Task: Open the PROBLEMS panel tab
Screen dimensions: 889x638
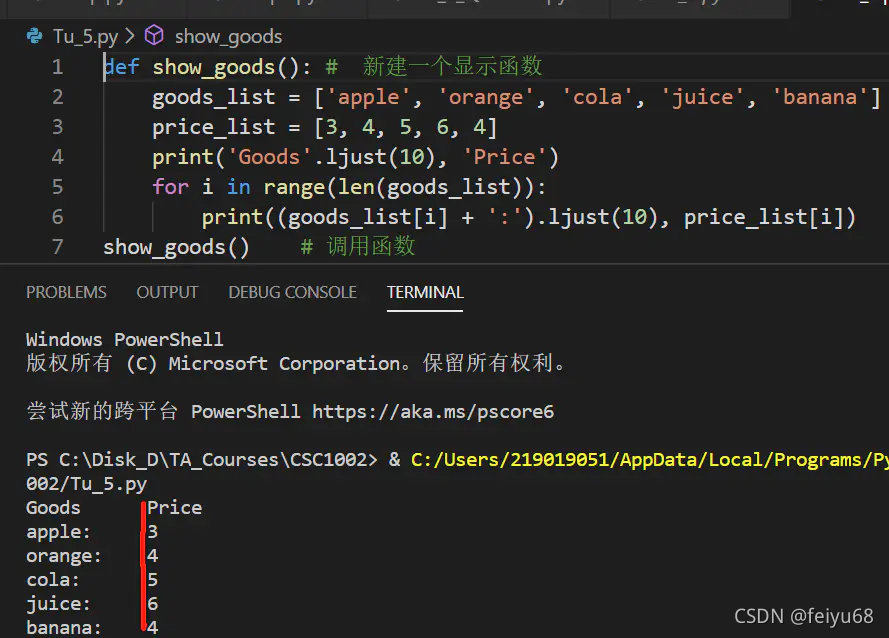Action: coord(66,292)
